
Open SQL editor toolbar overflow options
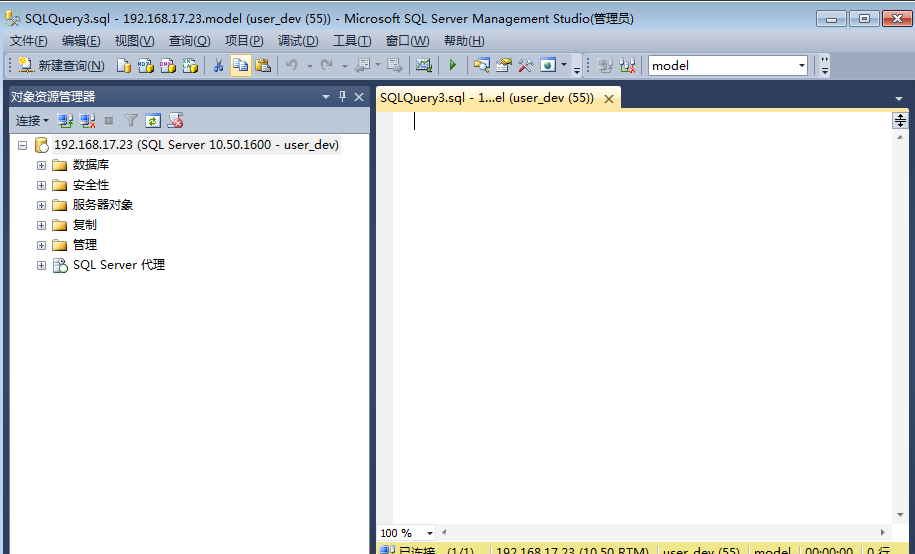(x=825, y=66)
